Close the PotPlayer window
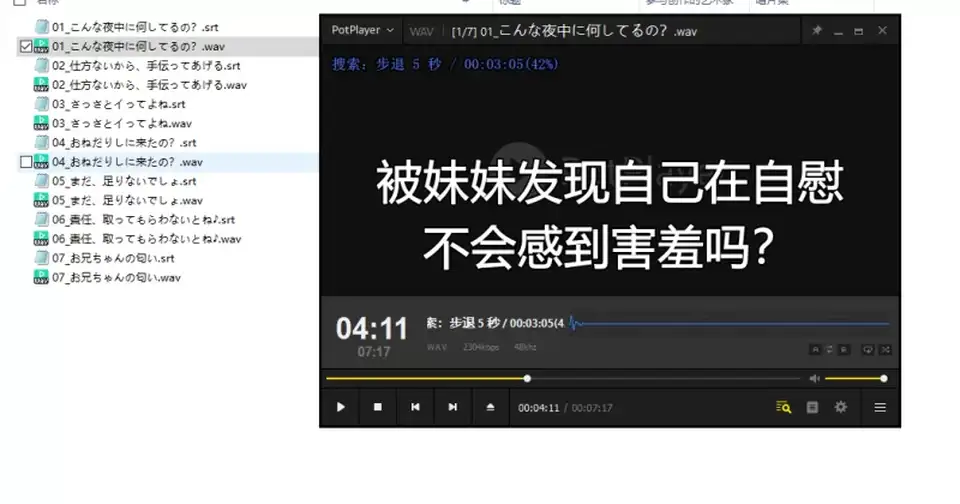Viewport: 960px width, 504px height. pos(882,30)
